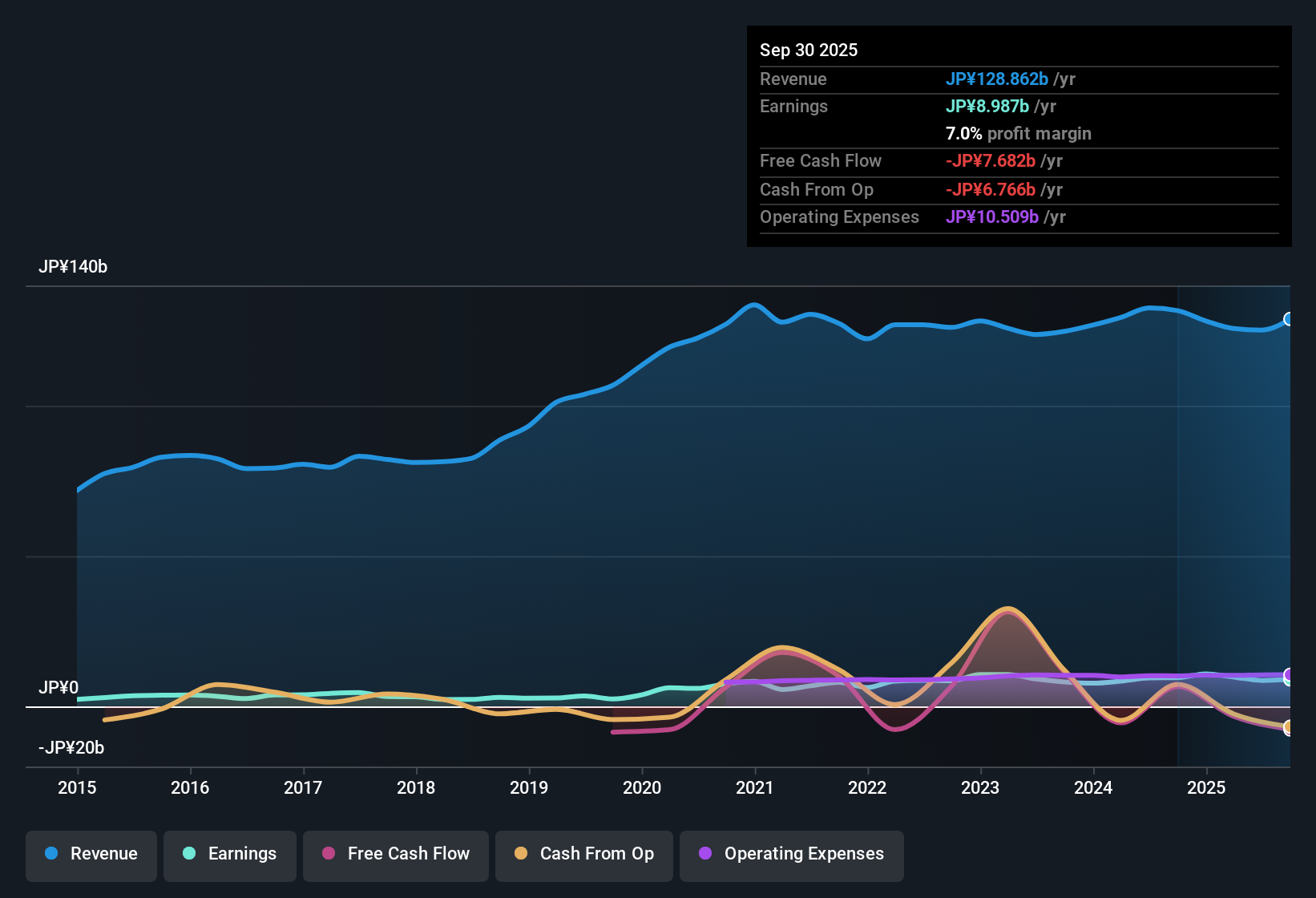
Task: Toggle the Revenue series visibility
Action: [91, 854]
